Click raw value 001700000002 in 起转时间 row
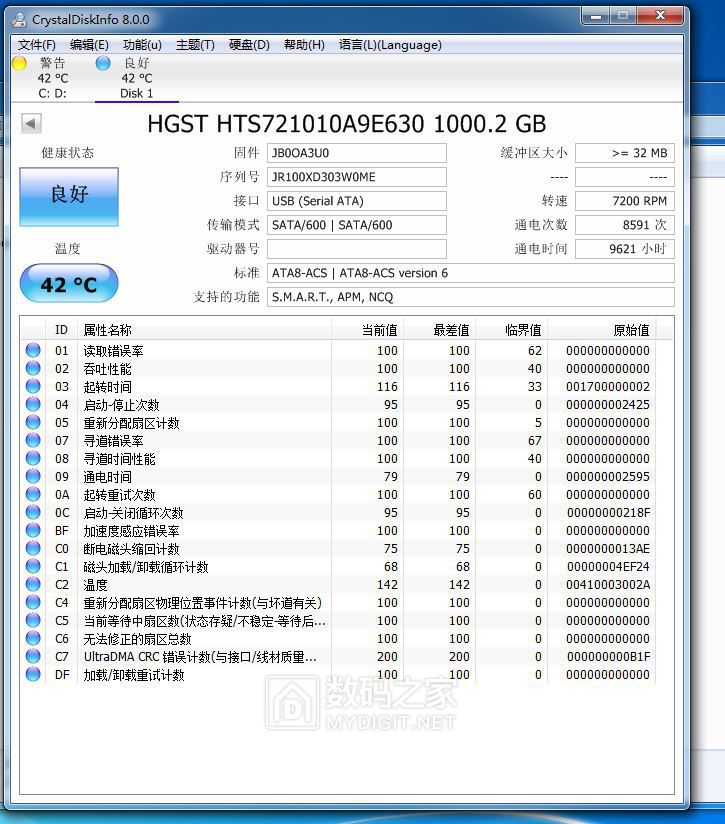Viewport: 725px width, 824px height. pos(608,387)
